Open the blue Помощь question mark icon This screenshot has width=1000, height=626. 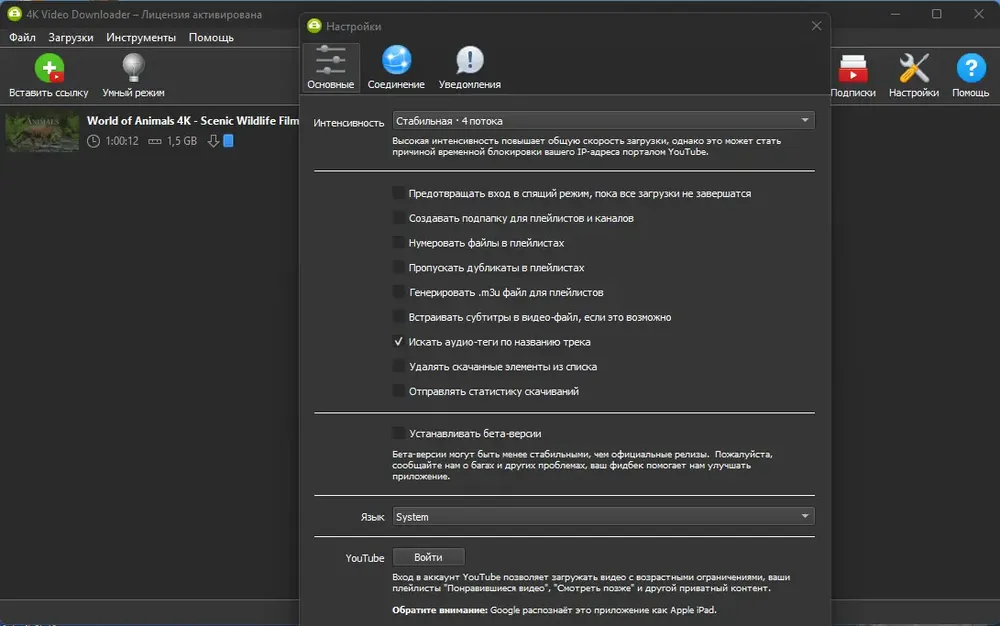point(971,68)
